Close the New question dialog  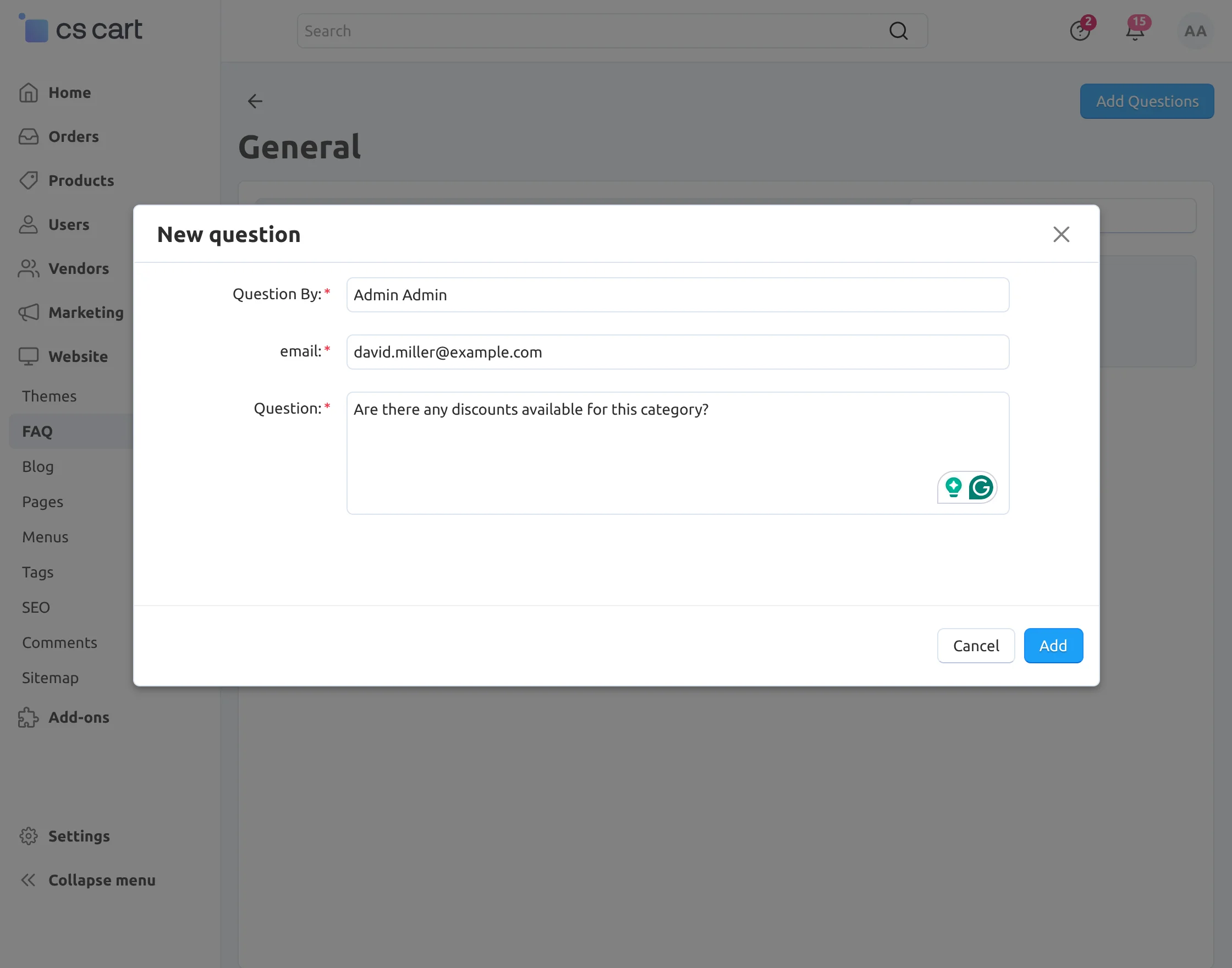pos(1061,234)
